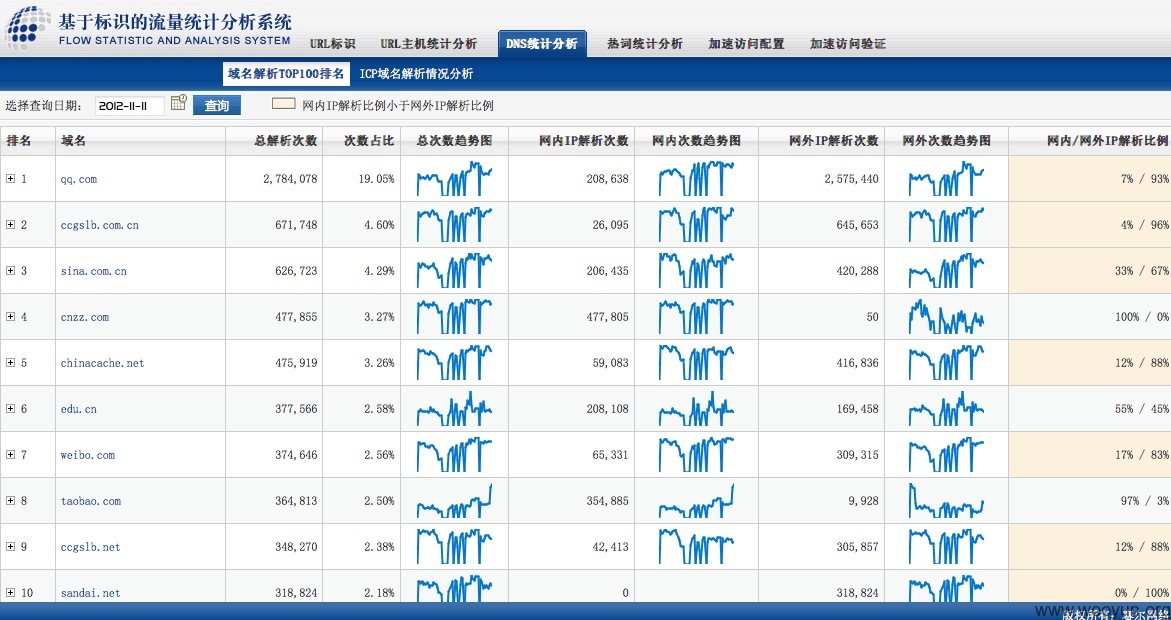Switch to the URL标识 tab
Image resolution: width=1171 pixels, height=620 pixels.
click(332, 44)
